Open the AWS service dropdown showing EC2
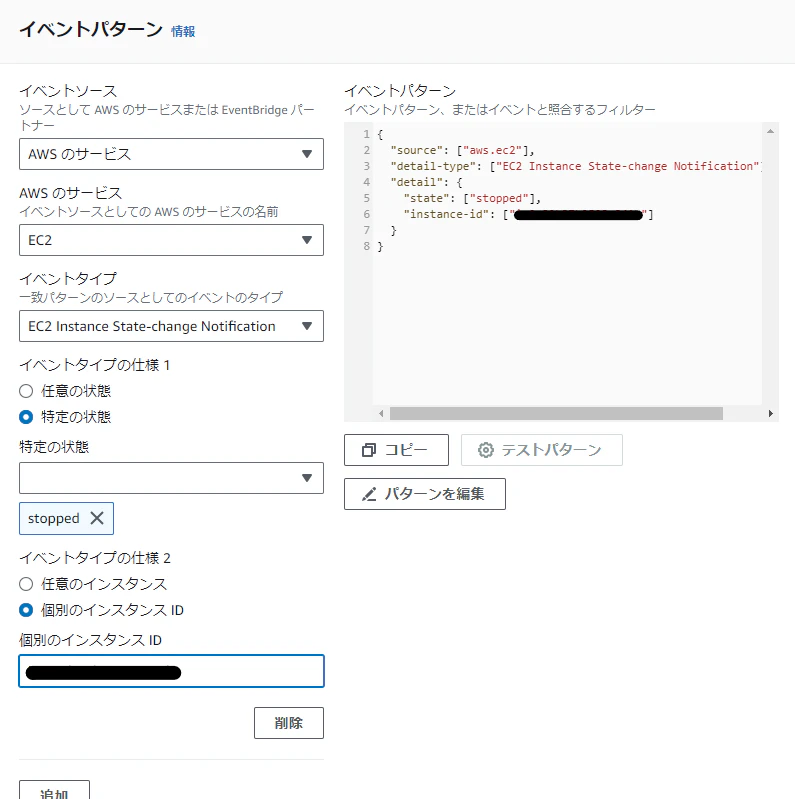This screenshot has width=795, height=799. (171, 240)
